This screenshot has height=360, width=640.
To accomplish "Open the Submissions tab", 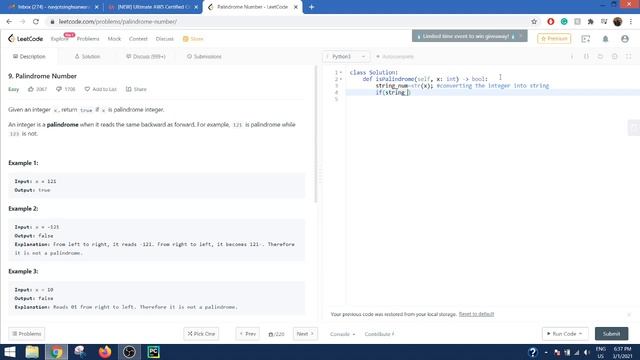I will pyautogui.click(x=204, y=56).
